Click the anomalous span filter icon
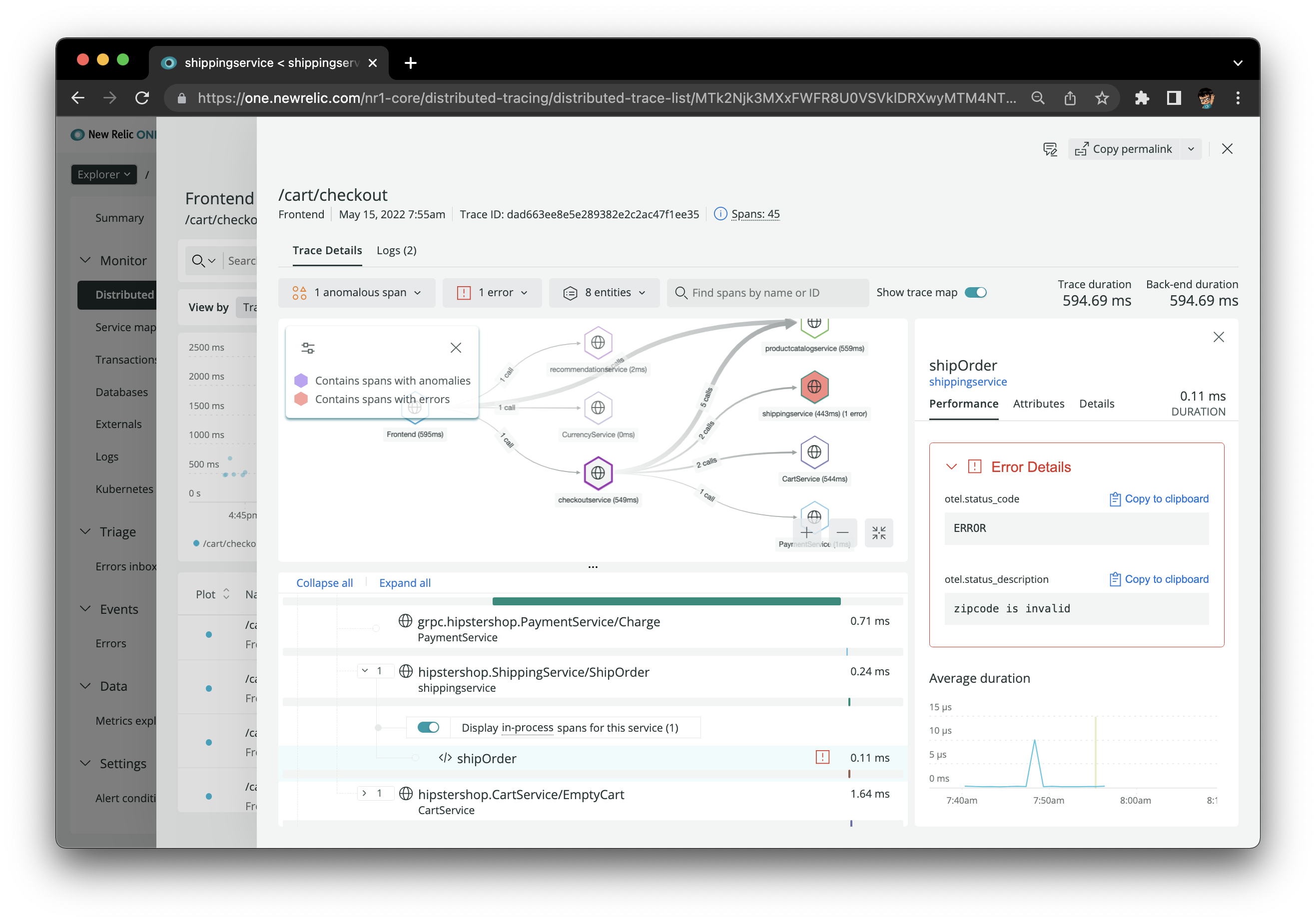This screenshot has width=1316, height=922. tap(300, 292)
